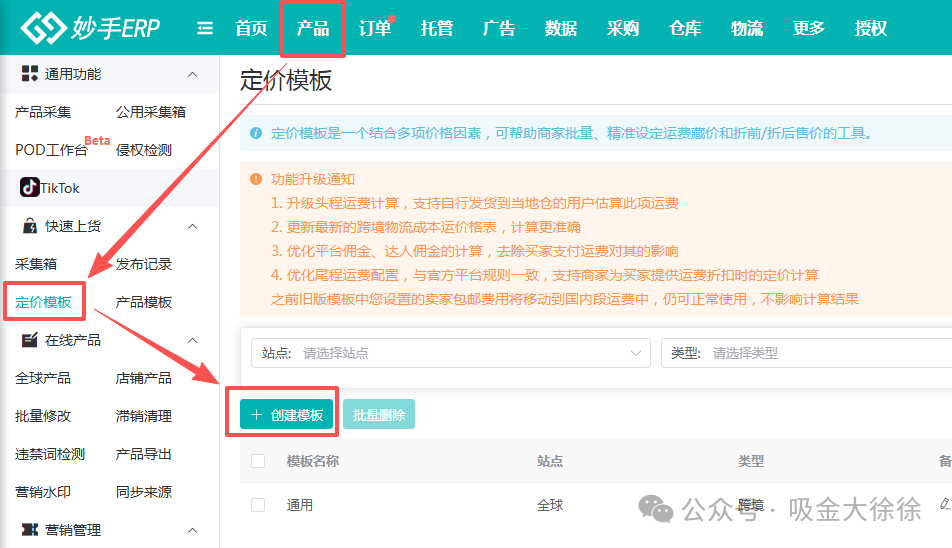Click the 类型 column header
The height and width of the screenshot is (548, 952).
pyautogui.click(x=751, y=461)
